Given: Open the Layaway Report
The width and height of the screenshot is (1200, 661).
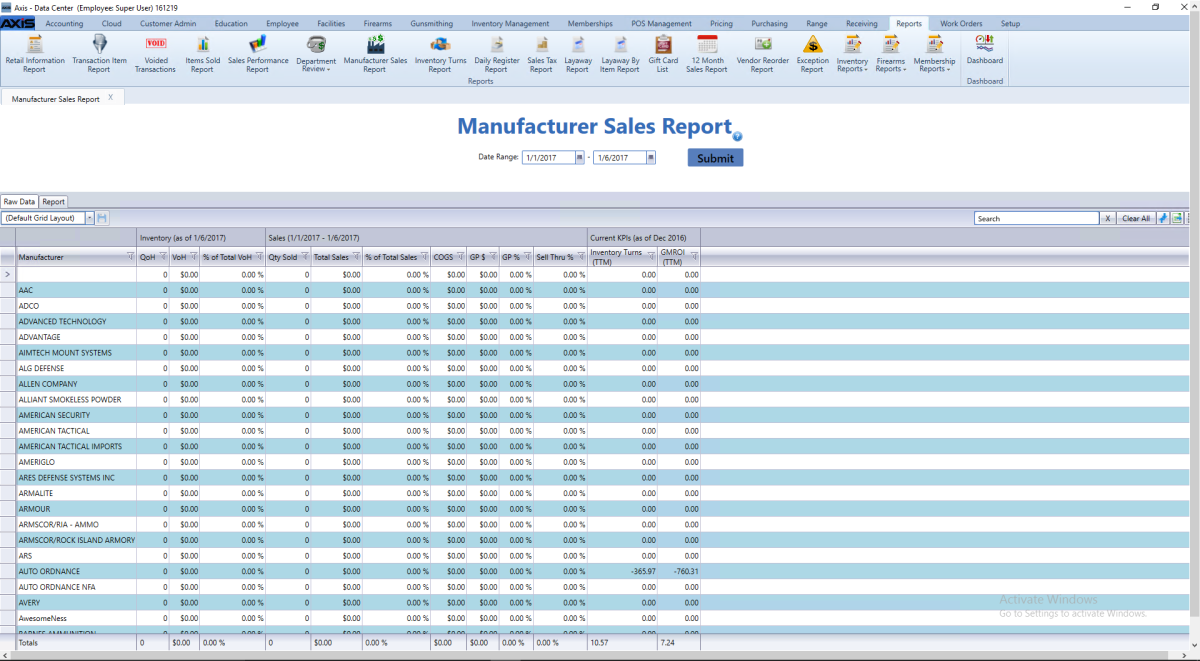Looking at the screenshot, I should coord(578,53).
